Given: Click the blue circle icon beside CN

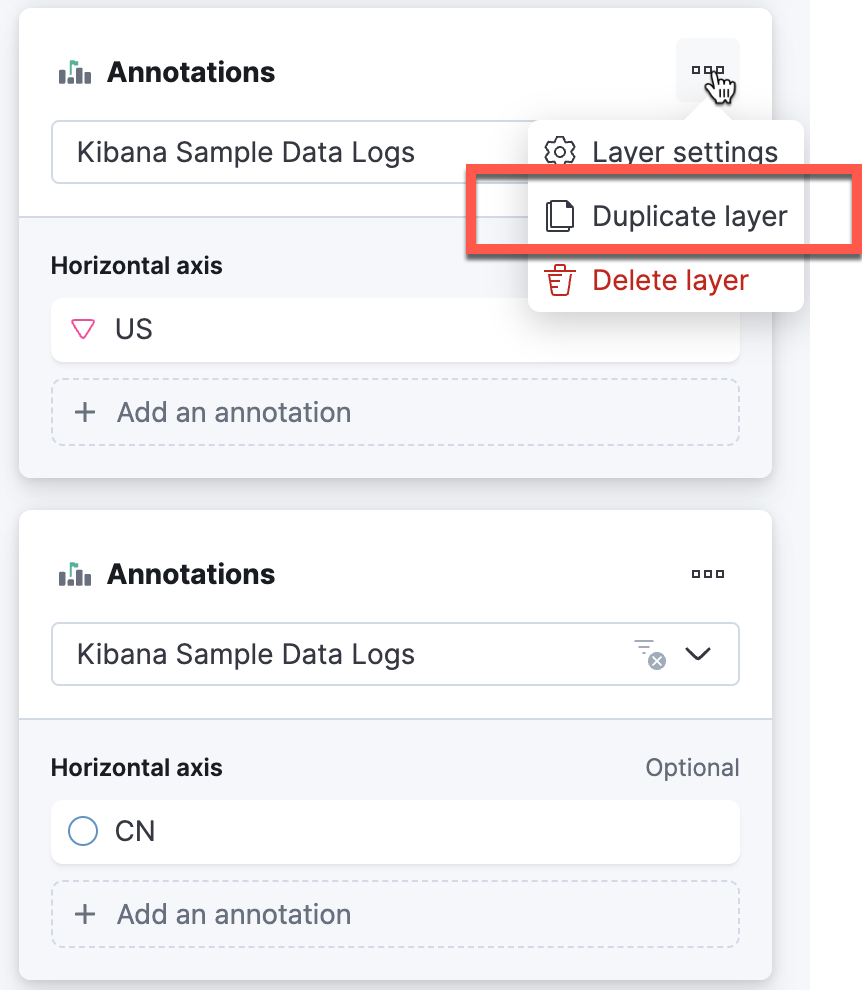Looking at the screenshot, I should [x=83, y=831].
